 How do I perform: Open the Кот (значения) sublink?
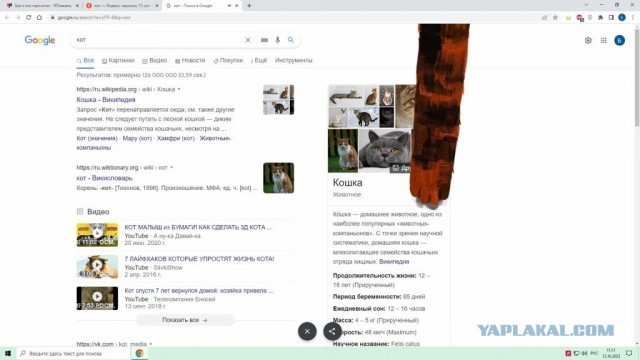[97, 138]
